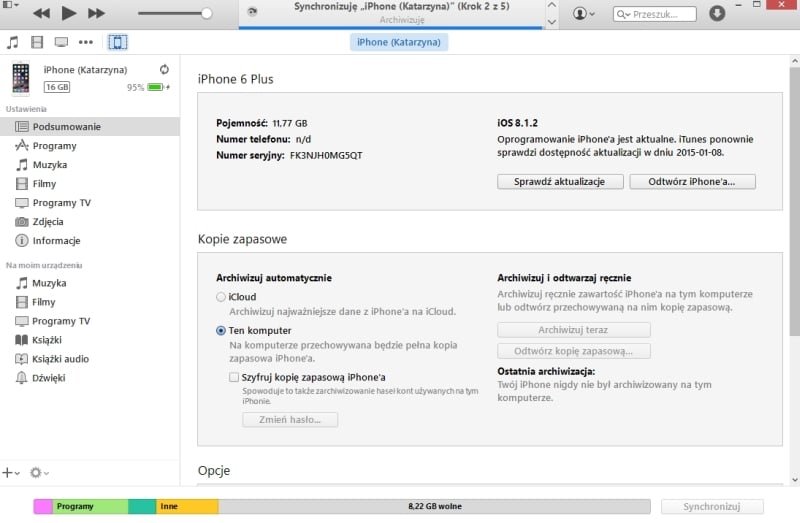Click the main pane vertical scrollbar
Image resolution: width=800 pixels, height=523 pixels.
(x=794, y=201)
